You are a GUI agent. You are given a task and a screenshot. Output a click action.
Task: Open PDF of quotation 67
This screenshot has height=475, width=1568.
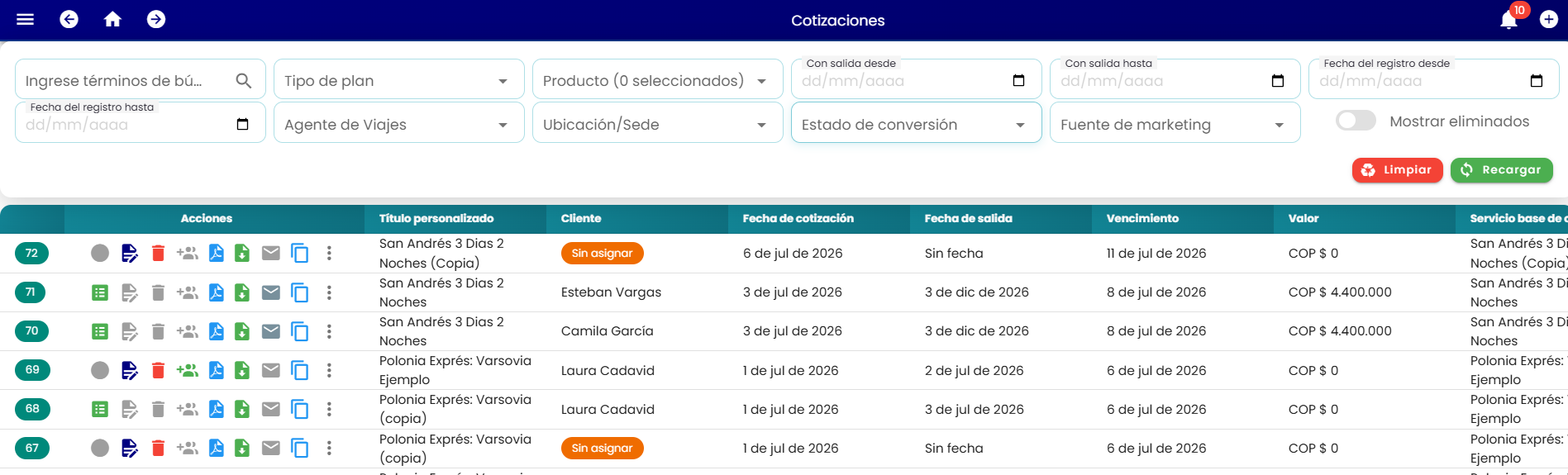point(216,448)
